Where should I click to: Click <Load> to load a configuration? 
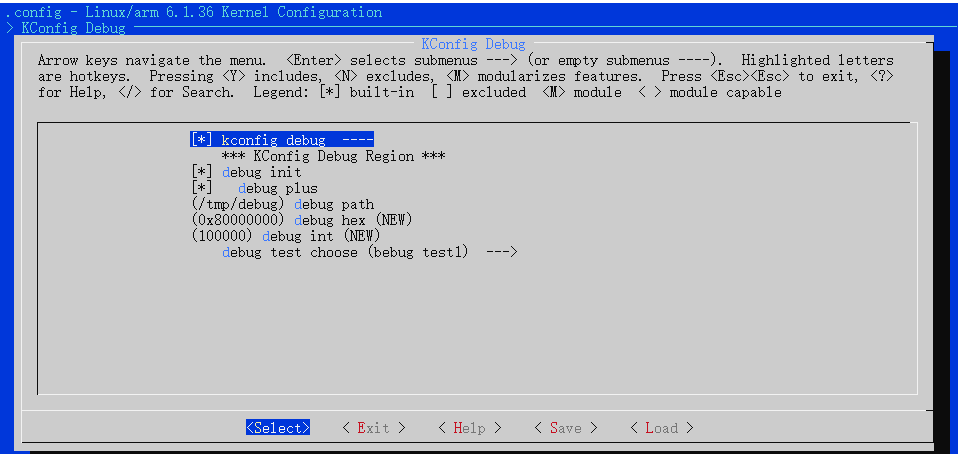click(661, 428)
